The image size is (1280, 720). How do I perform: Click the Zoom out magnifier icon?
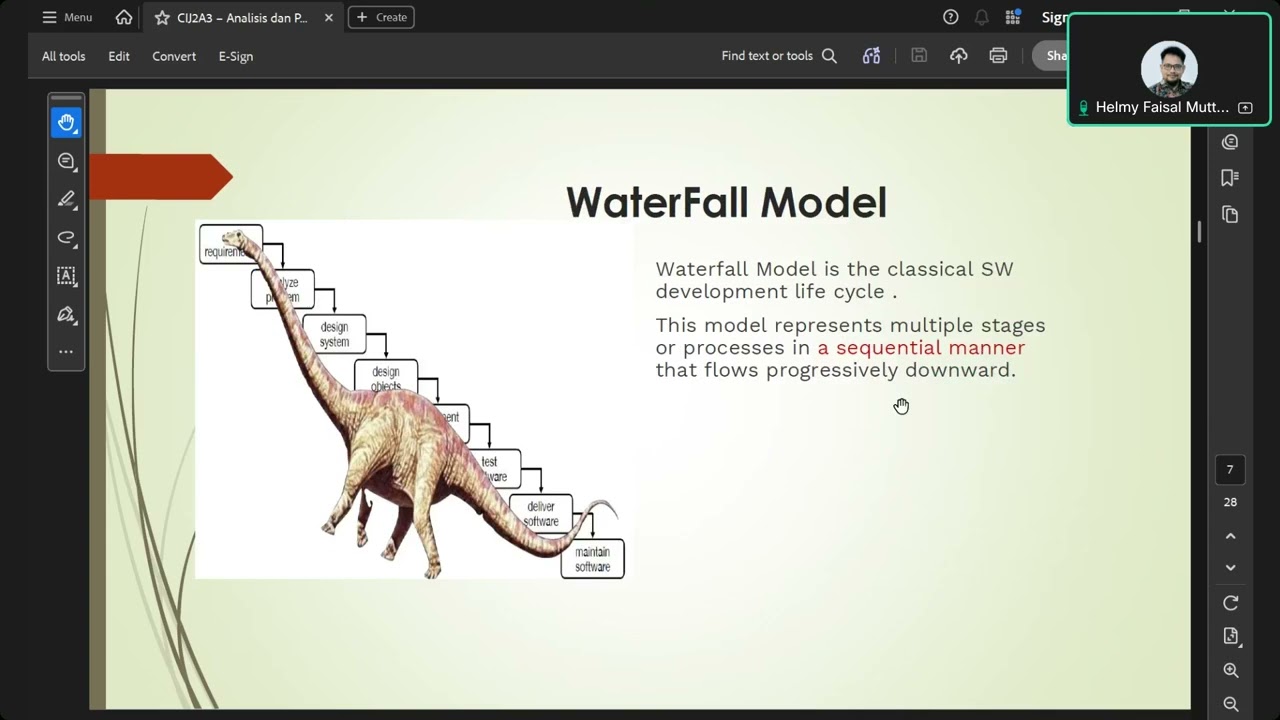[x=1230, y=704]
